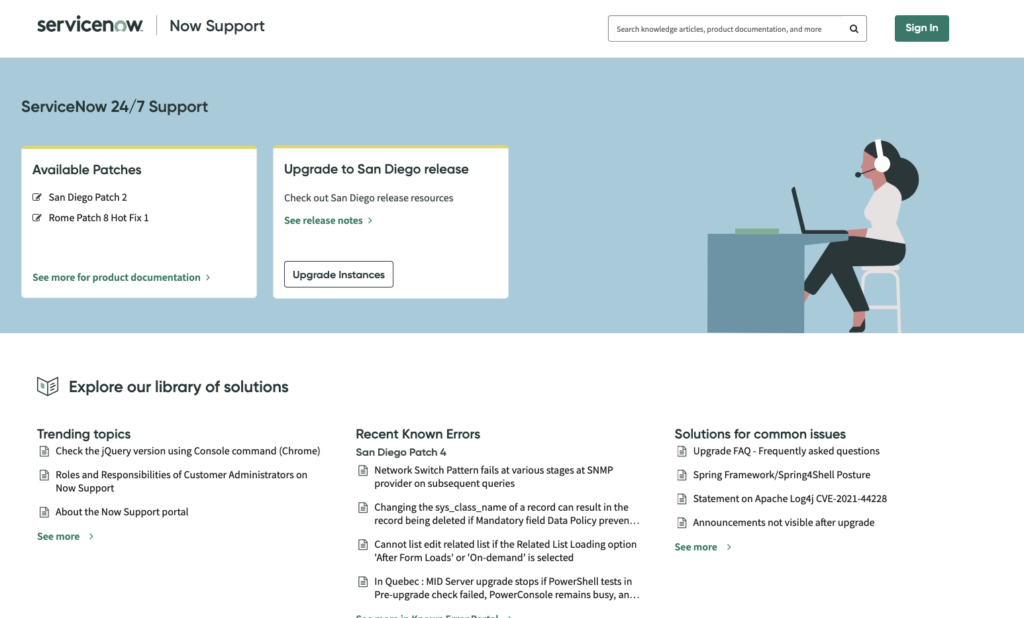Screen dimensions: 1024x618
Task: Click chevron after Trending topics See more
Action: pyautogui.click(x=91, y=536)
